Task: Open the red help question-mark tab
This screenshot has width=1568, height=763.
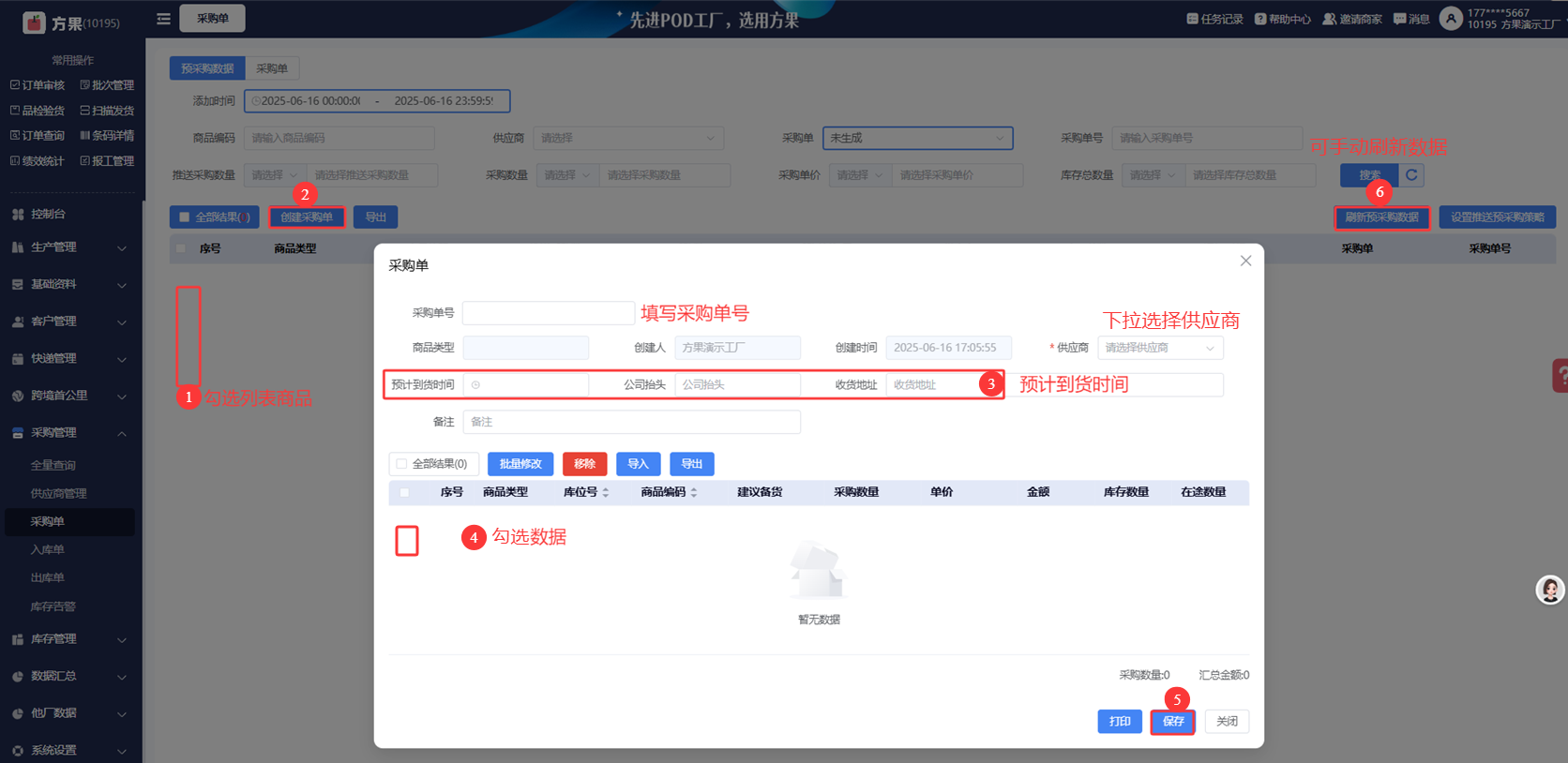Action: point(1560,376)
